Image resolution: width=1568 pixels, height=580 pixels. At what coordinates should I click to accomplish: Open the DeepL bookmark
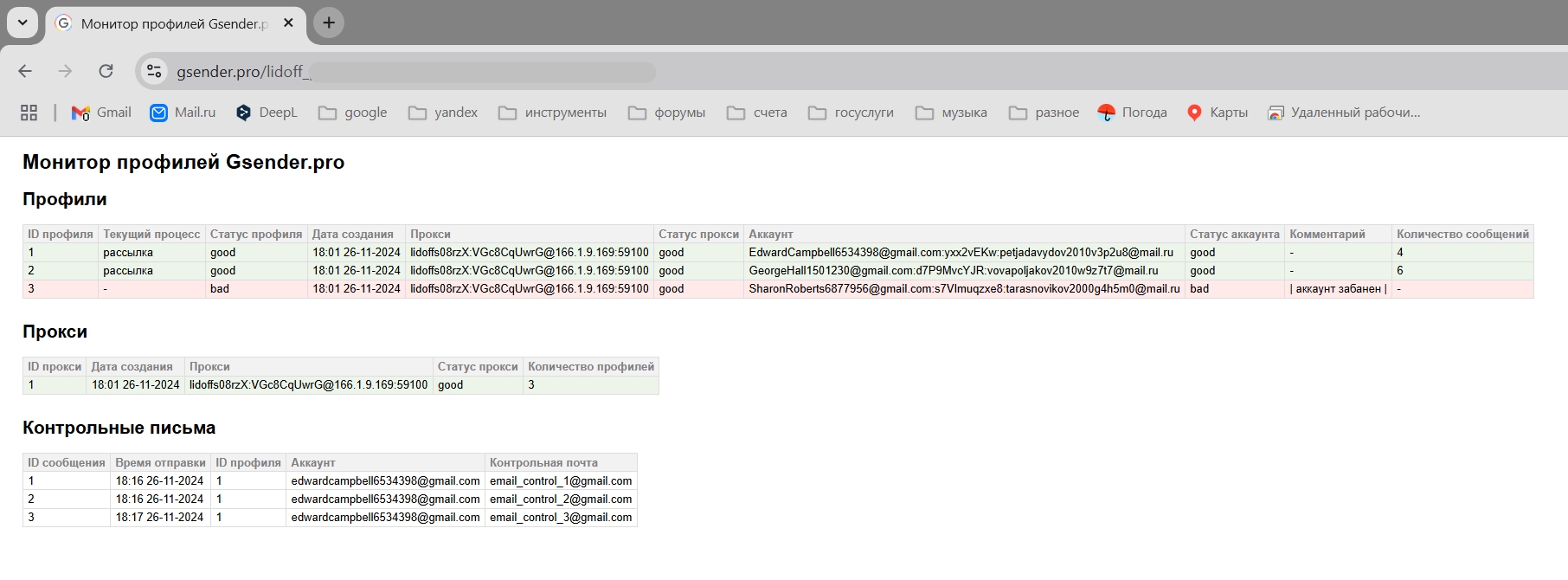coord(267,113)
